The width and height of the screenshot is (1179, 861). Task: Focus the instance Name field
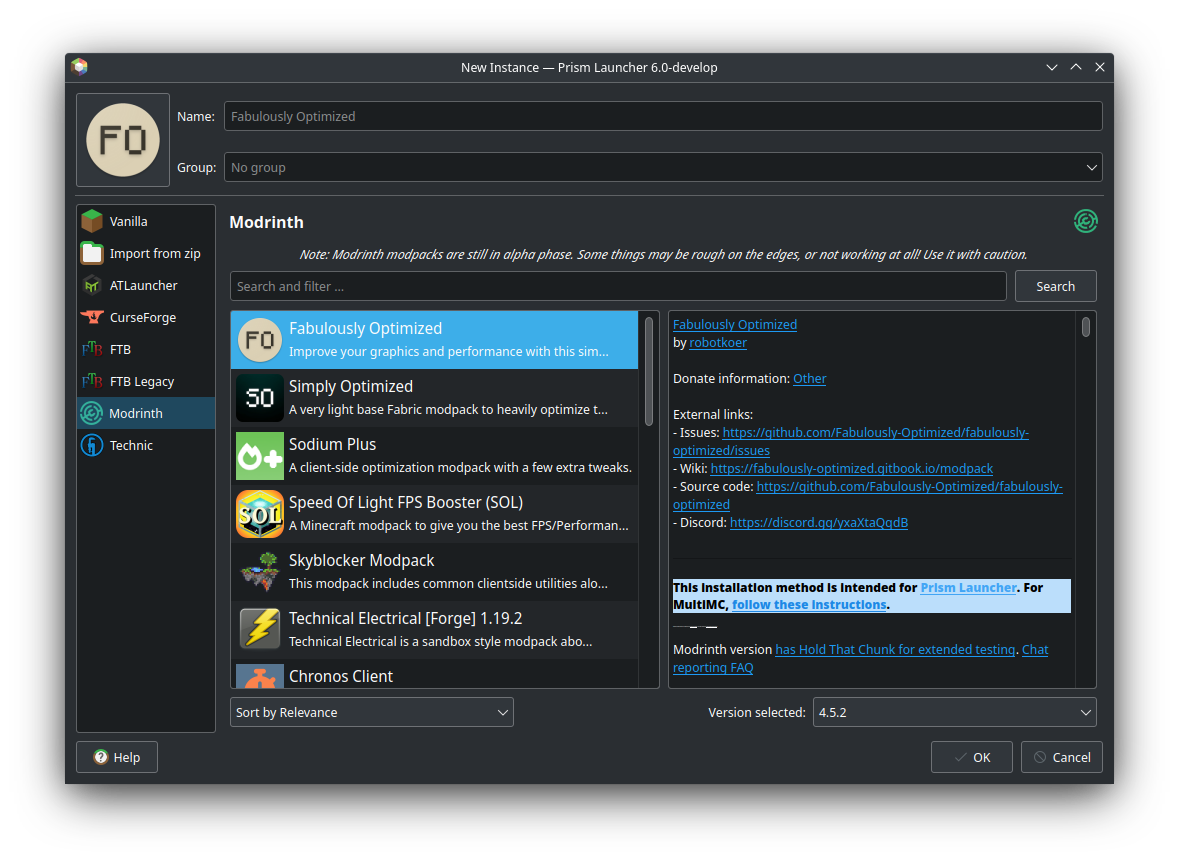pyautogui.click(x=662, y=117)
